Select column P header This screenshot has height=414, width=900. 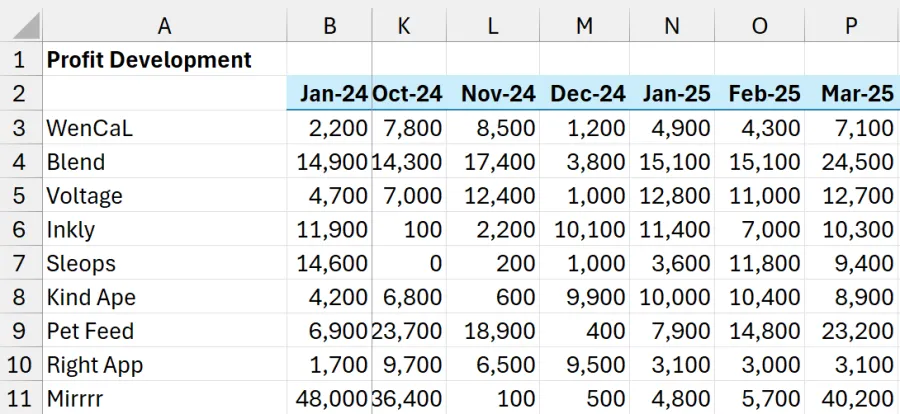pos(852,25)
